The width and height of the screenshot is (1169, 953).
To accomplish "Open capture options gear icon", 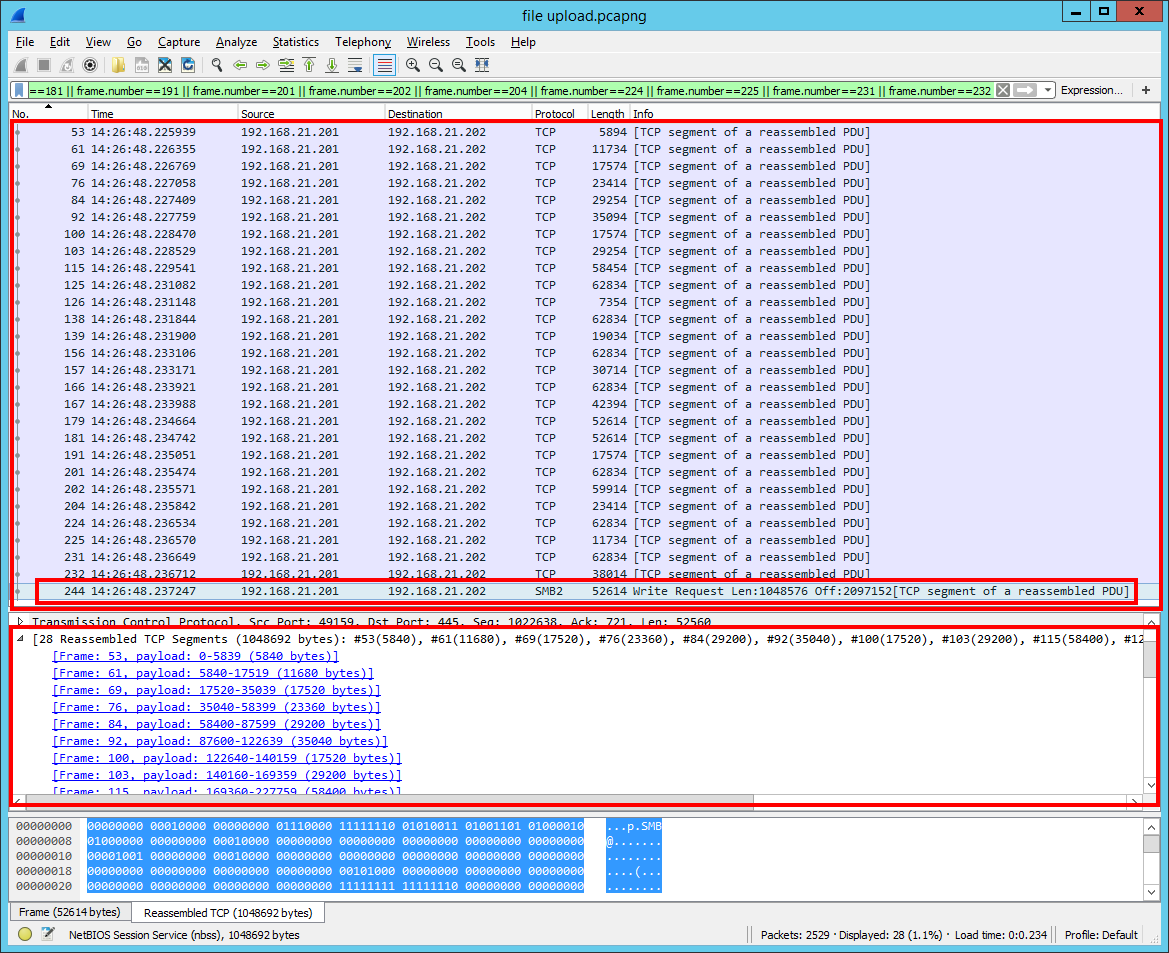I will [x=90, y=66].
